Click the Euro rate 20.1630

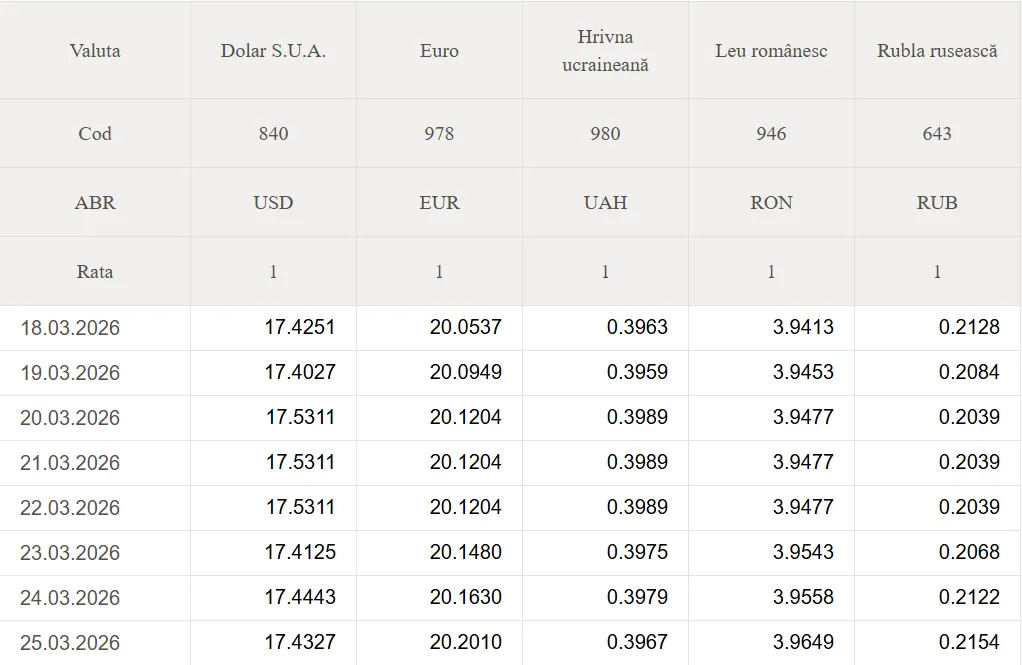coord(466,597)
